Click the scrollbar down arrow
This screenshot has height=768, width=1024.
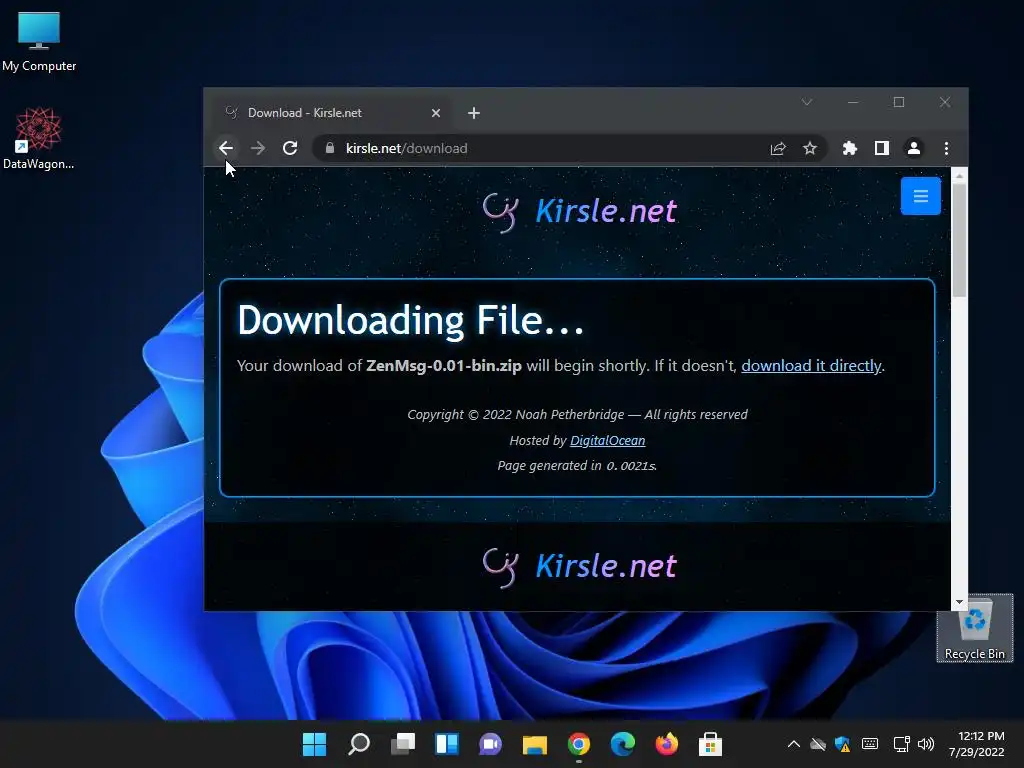[x=959, y=602]
